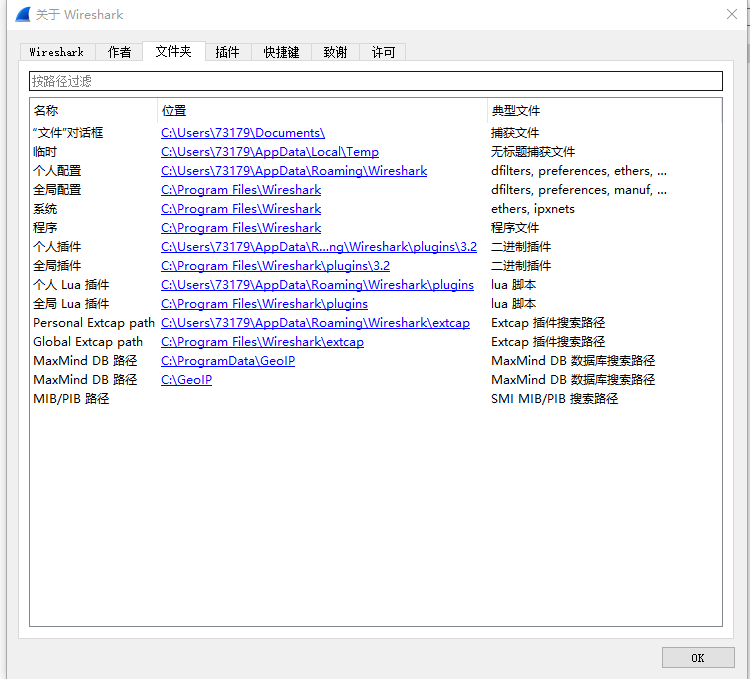Click the 程序文件 cell
This screenshot has height=679, width=750.
(x=515, y=228)
